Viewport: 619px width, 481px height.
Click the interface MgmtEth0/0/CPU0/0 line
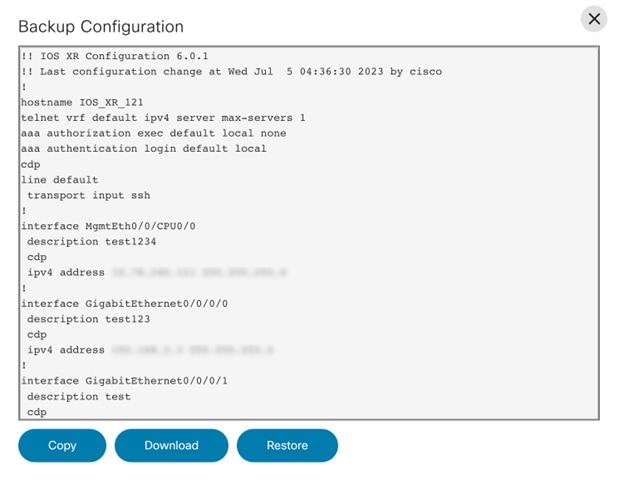pyautogui.click(x=108, y=226)
